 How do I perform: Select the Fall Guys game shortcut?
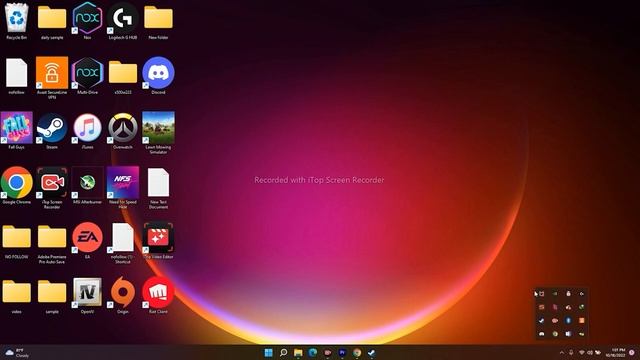16,131
